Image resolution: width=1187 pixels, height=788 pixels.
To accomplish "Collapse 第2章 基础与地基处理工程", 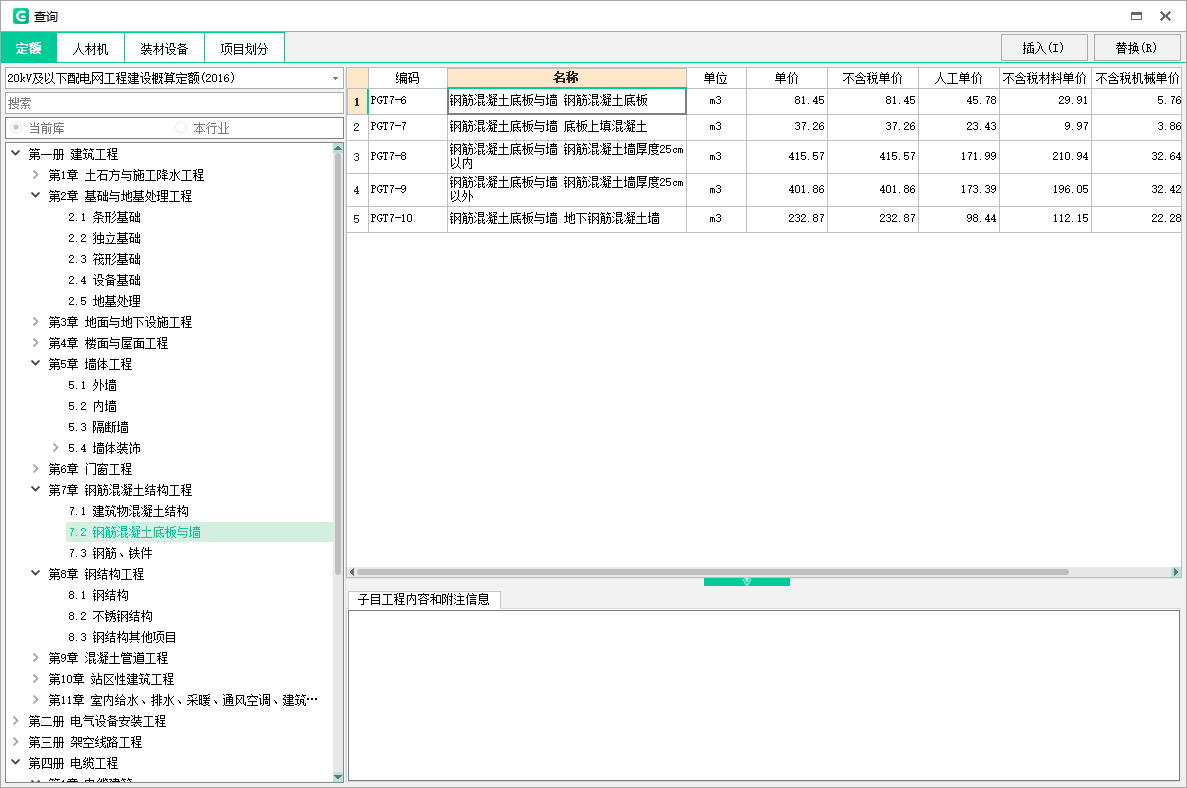I will (x=36, y=195).
